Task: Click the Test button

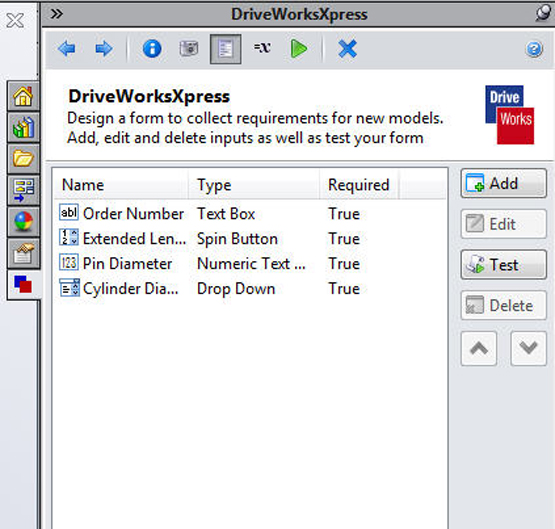Action: (x=503, y=265)
